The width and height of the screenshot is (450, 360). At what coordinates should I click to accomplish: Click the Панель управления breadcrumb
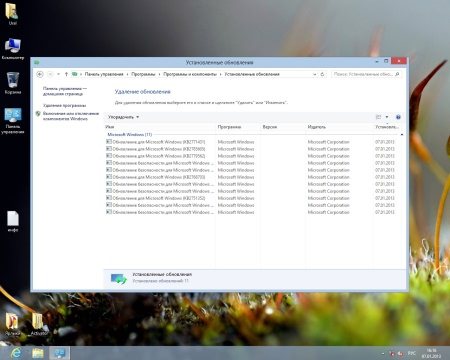tap(104, 74)
